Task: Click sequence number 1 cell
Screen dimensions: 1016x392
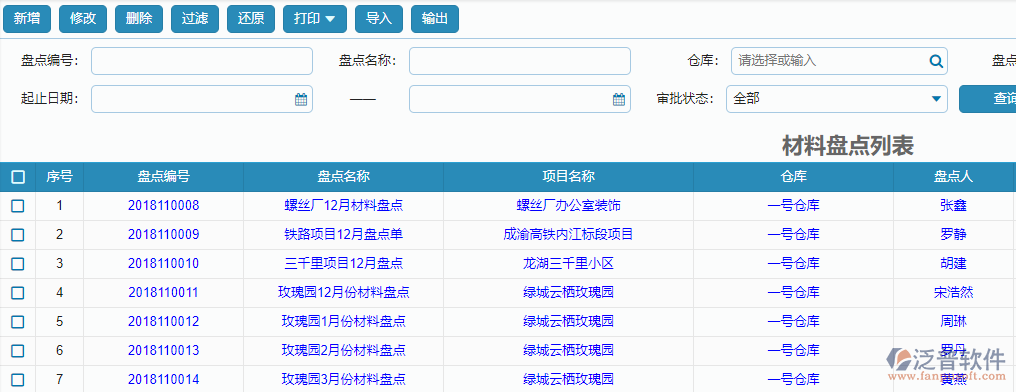Action: [60, 206]
